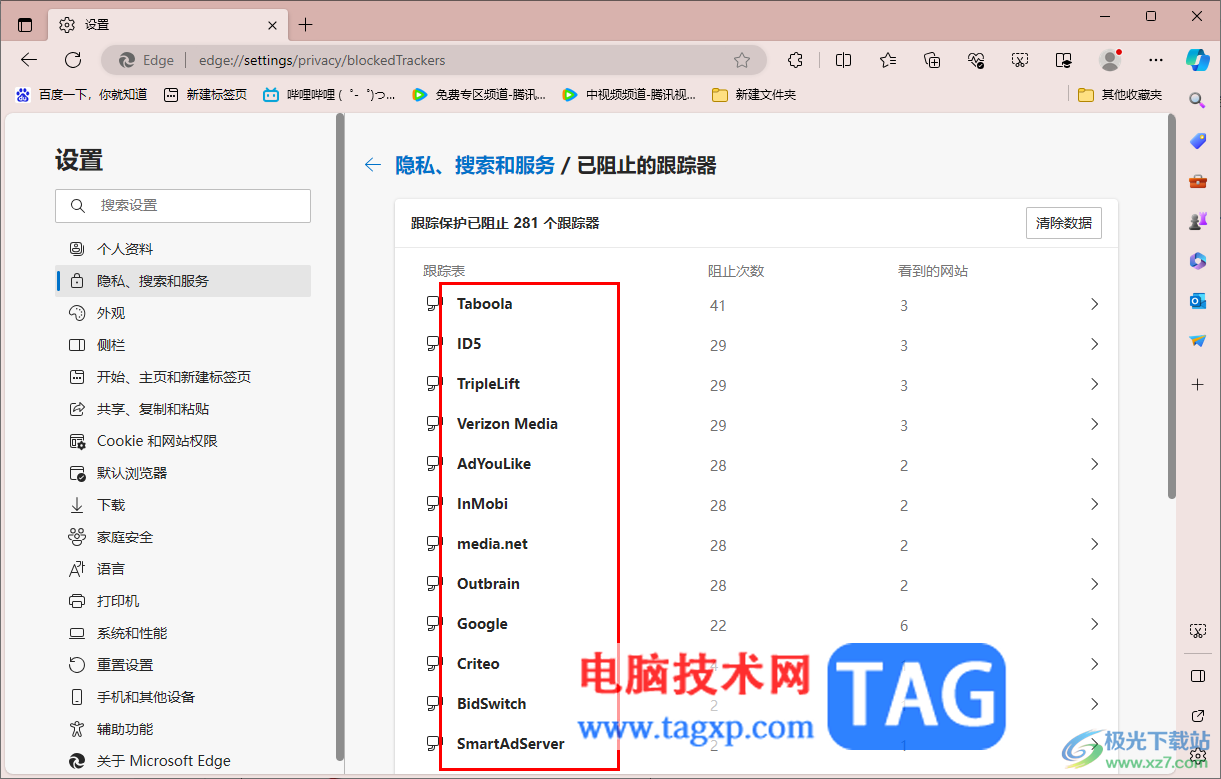Screen dimensions: 1221x779
Task: Follow the 隐私、搜索和服务 breadcrumb link
Action: coord(475,165)
